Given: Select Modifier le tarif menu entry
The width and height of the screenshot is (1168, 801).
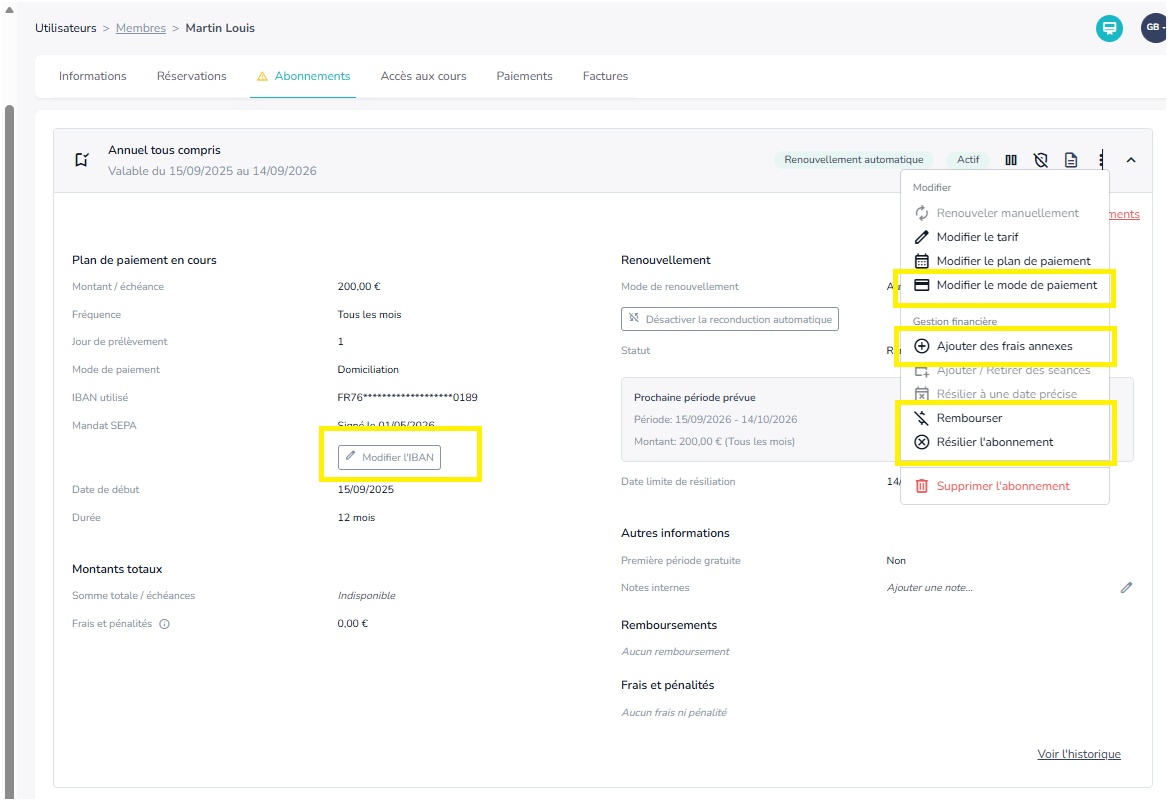Looking at the screenshot, I should (1004, 237).
